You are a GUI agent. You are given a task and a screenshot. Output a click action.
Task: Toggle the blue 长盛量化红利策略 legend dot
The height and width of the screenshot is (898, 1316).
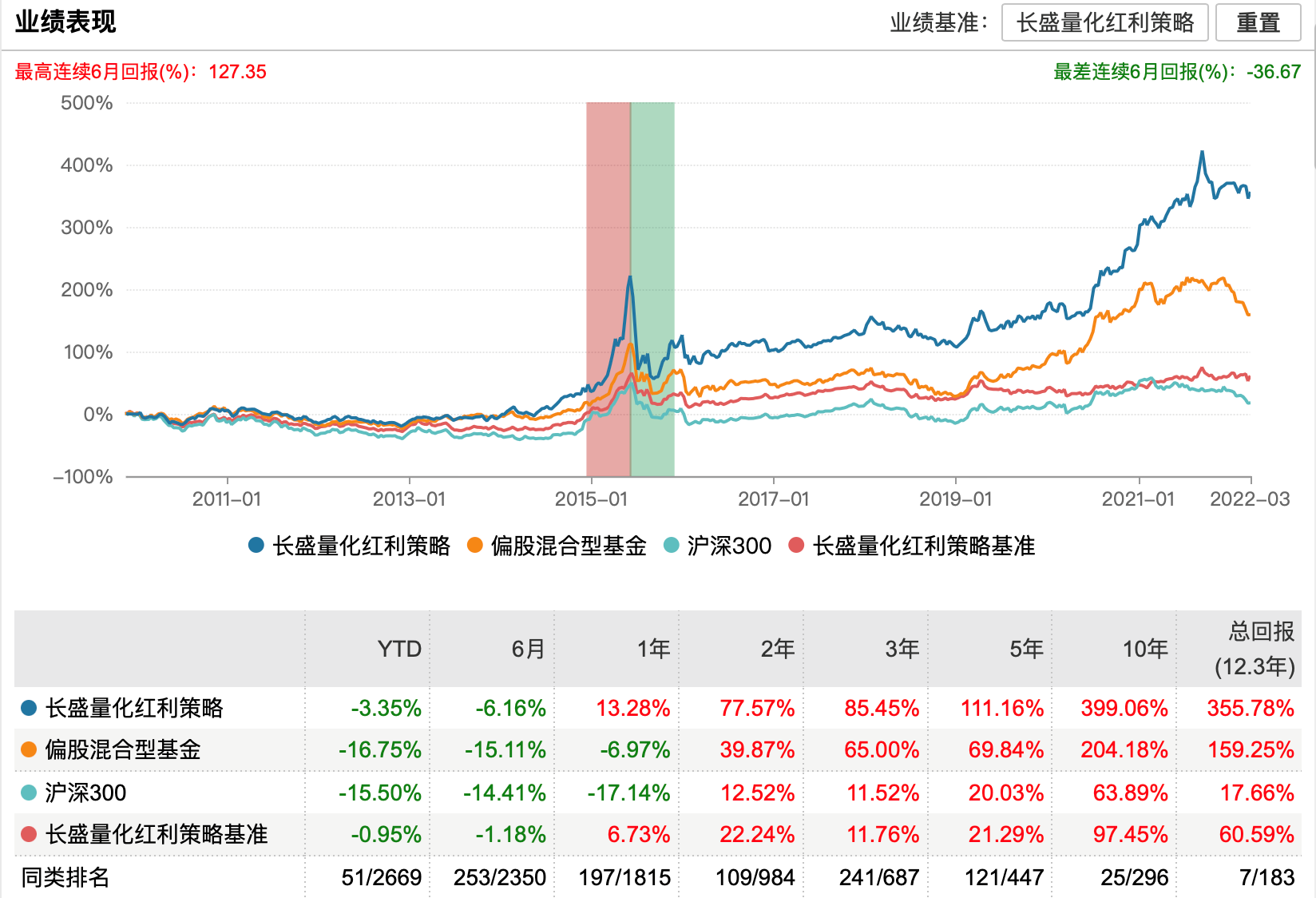(256, 546)
